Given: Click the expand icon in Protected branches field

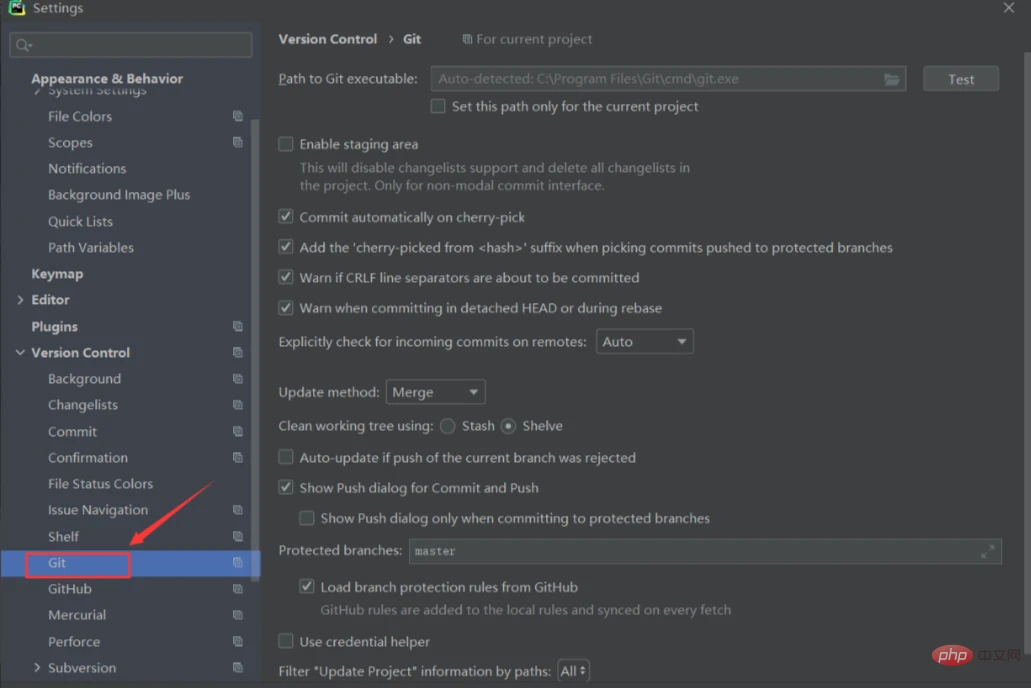Looking at the screenshot, I should [x=987, y=551].
